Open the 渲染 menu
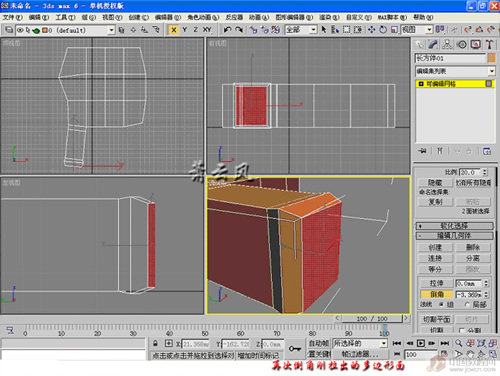Screen dimensions: 500x376 [329, 17]
